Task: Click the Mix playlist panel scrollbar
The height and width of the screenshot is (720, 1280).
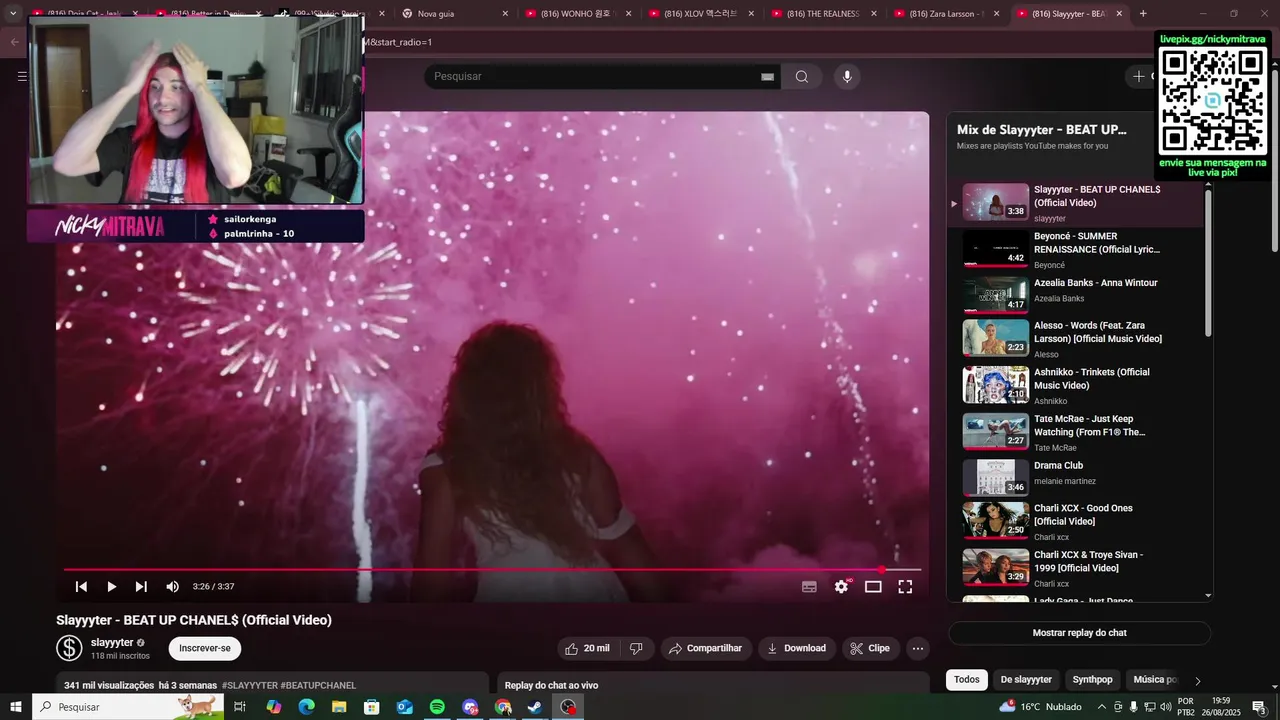Action: pyautogui.click(x=1208, y=262)
